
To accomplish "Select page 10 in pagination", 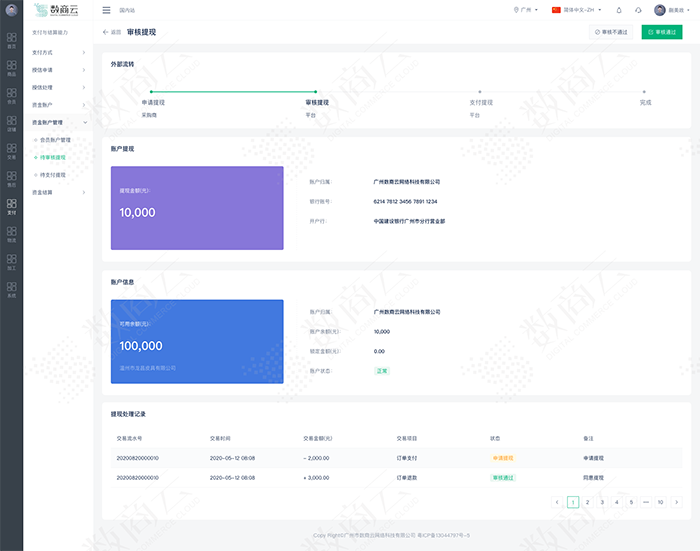I will [660, 502].
